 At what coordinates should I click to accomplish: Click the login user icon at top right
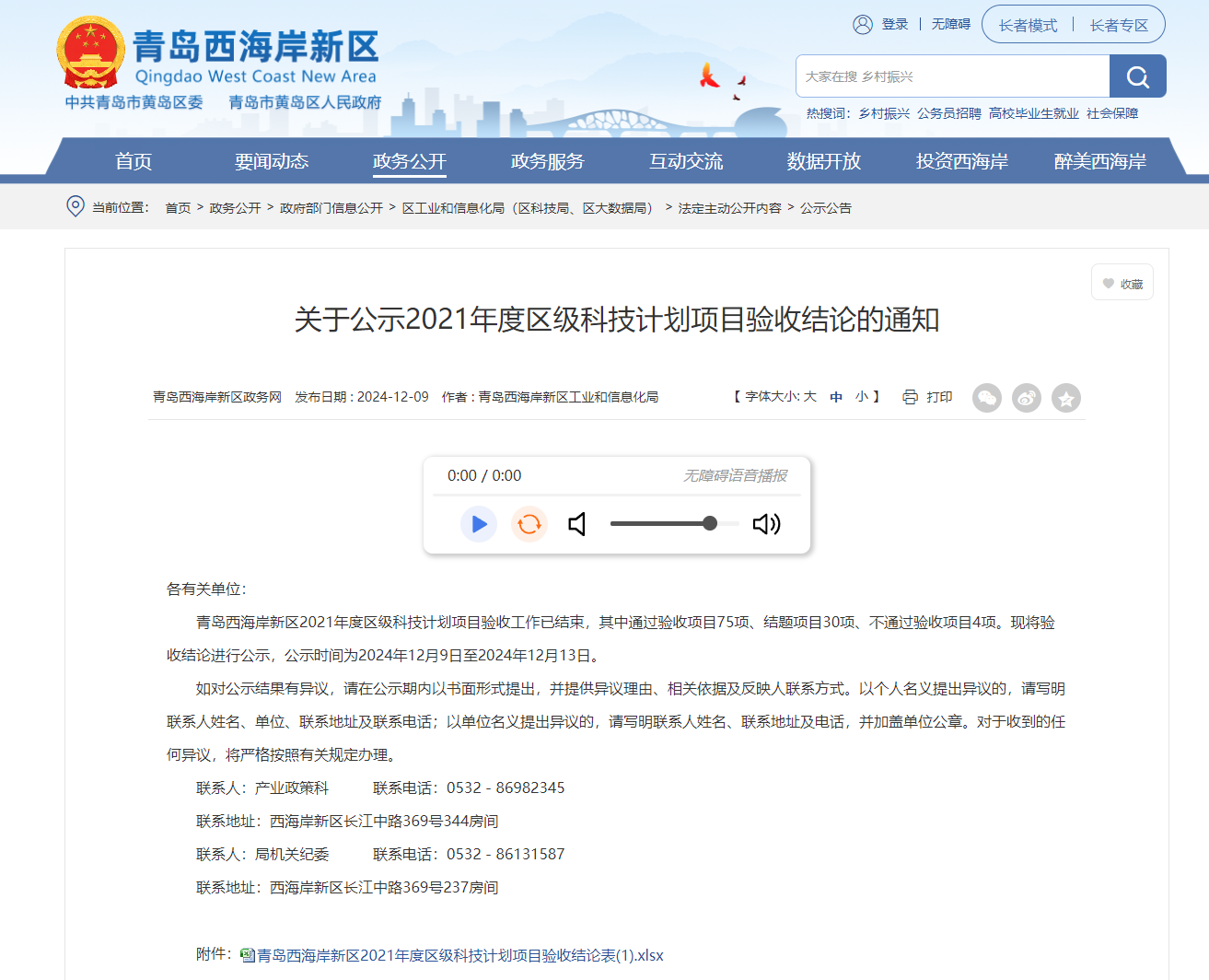[x=862, y=24]
